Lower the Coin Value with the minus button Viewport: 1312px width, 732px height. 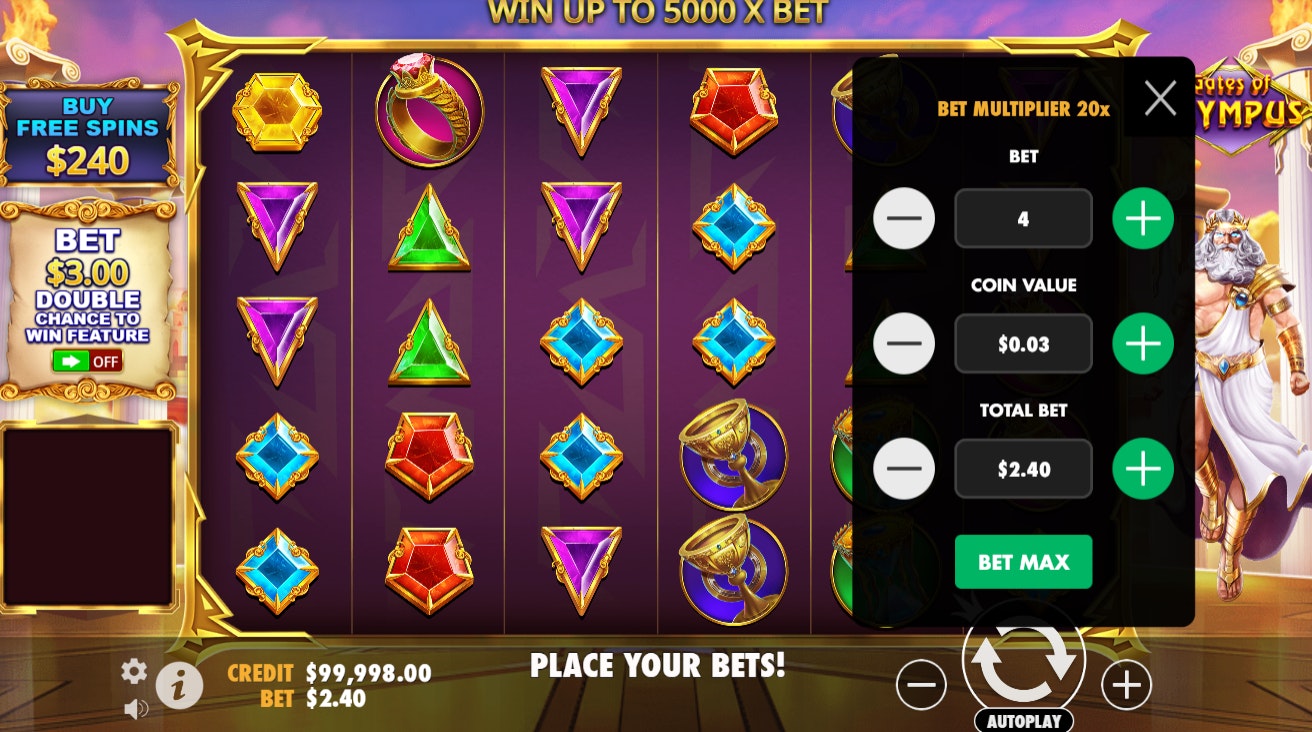pyautogui.click(x=904, y=343)
